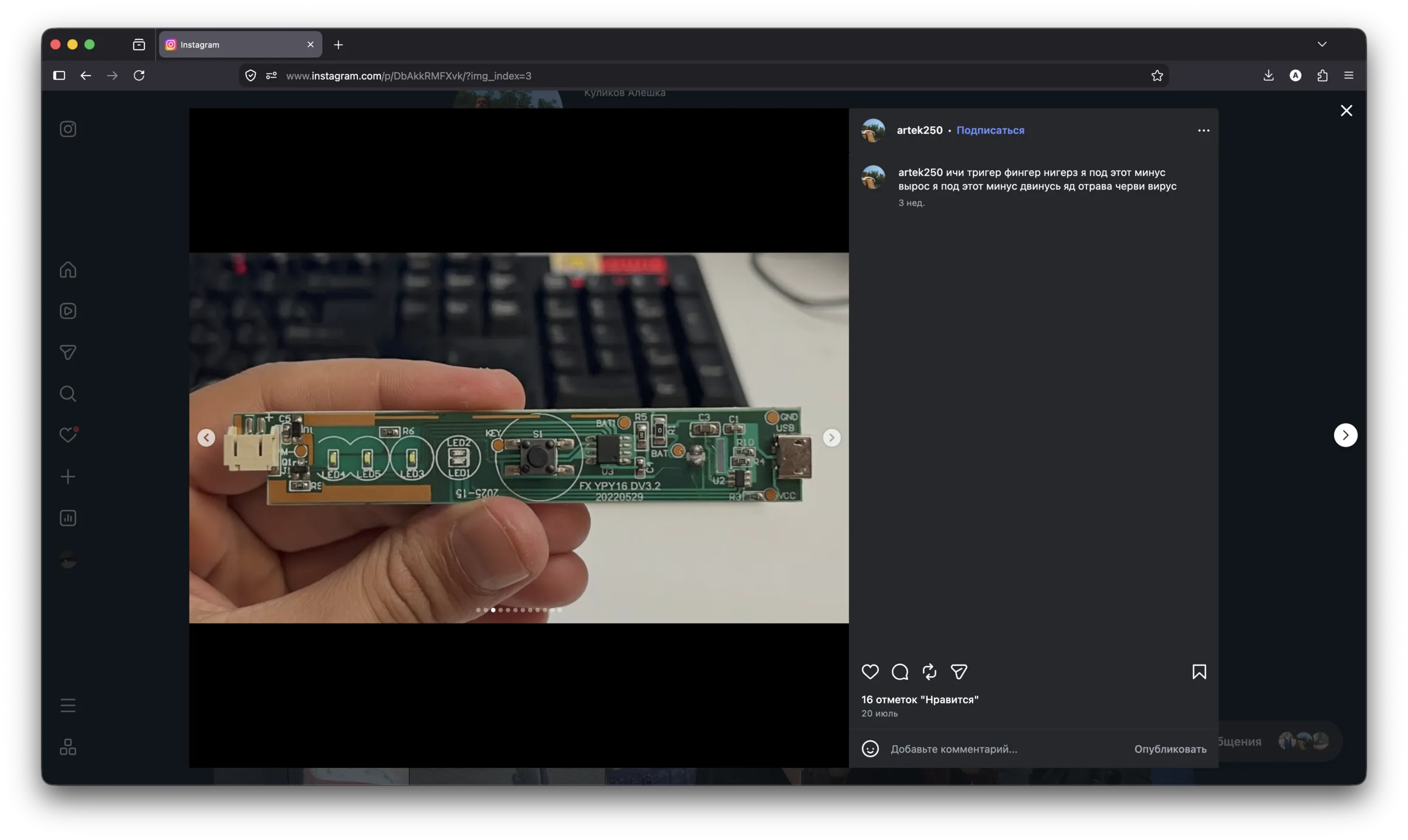Open recent browsing tab overview icon

(x=138, y=45)
